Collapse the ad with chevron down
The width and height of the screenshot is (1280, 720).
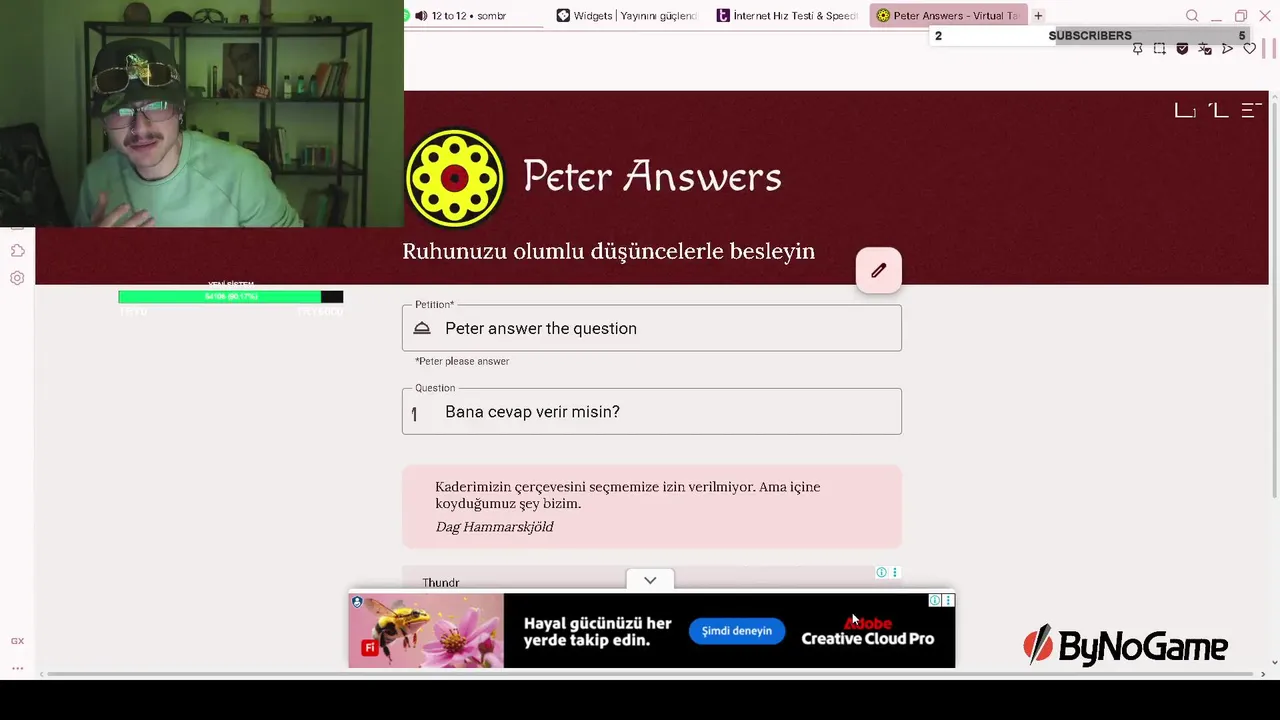coord(650,580)
